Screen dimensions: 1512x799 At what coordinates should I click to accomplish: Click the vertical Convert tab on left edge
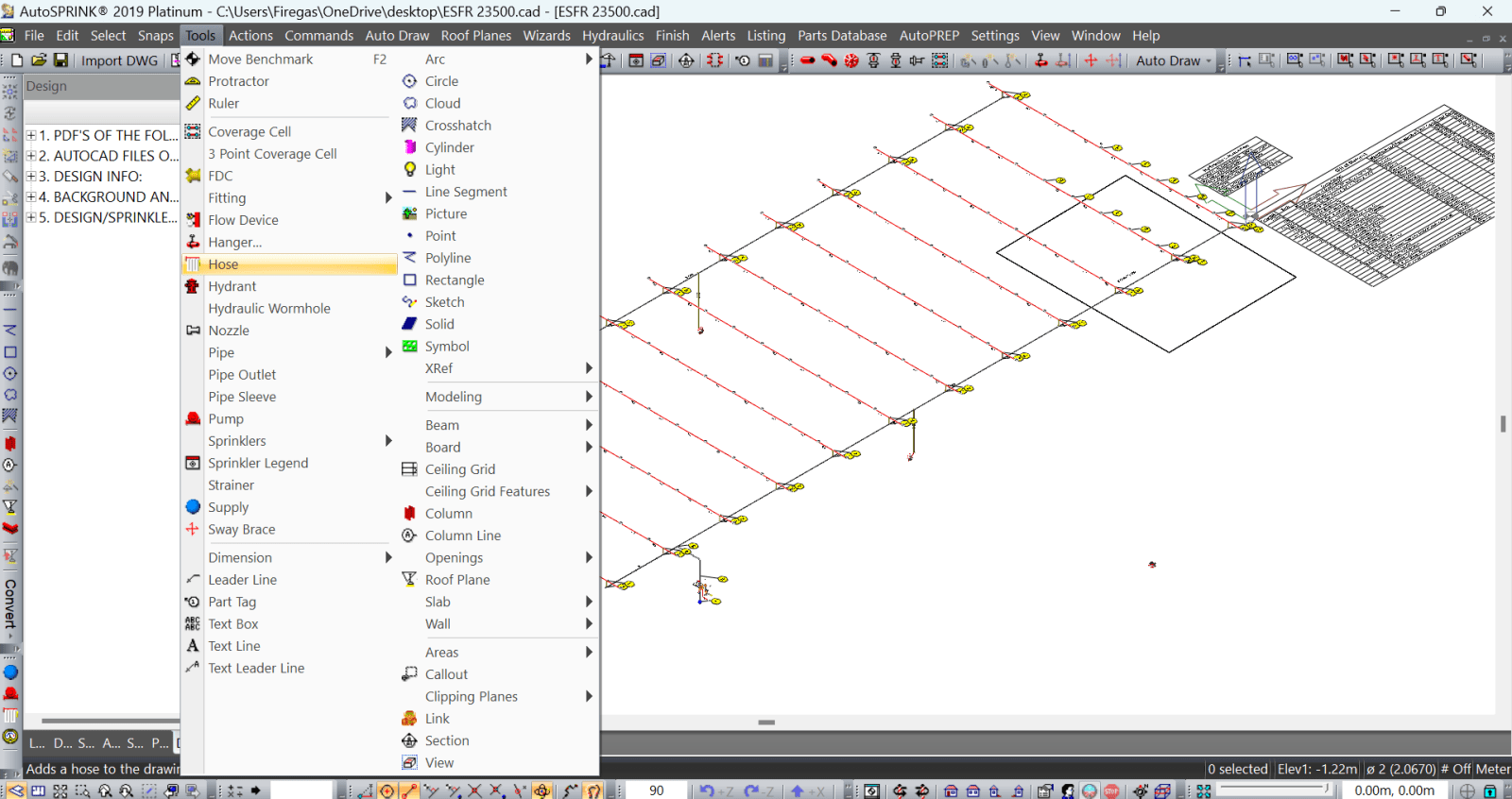[x=9, y=603]
